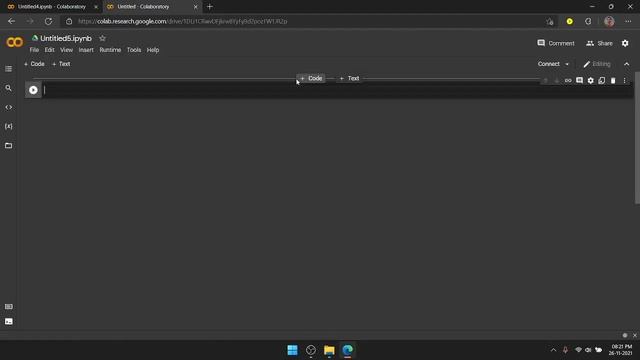Close the Untitled - Colaboratory tab
The image size is (640, 360).
(x=196, y=7)
